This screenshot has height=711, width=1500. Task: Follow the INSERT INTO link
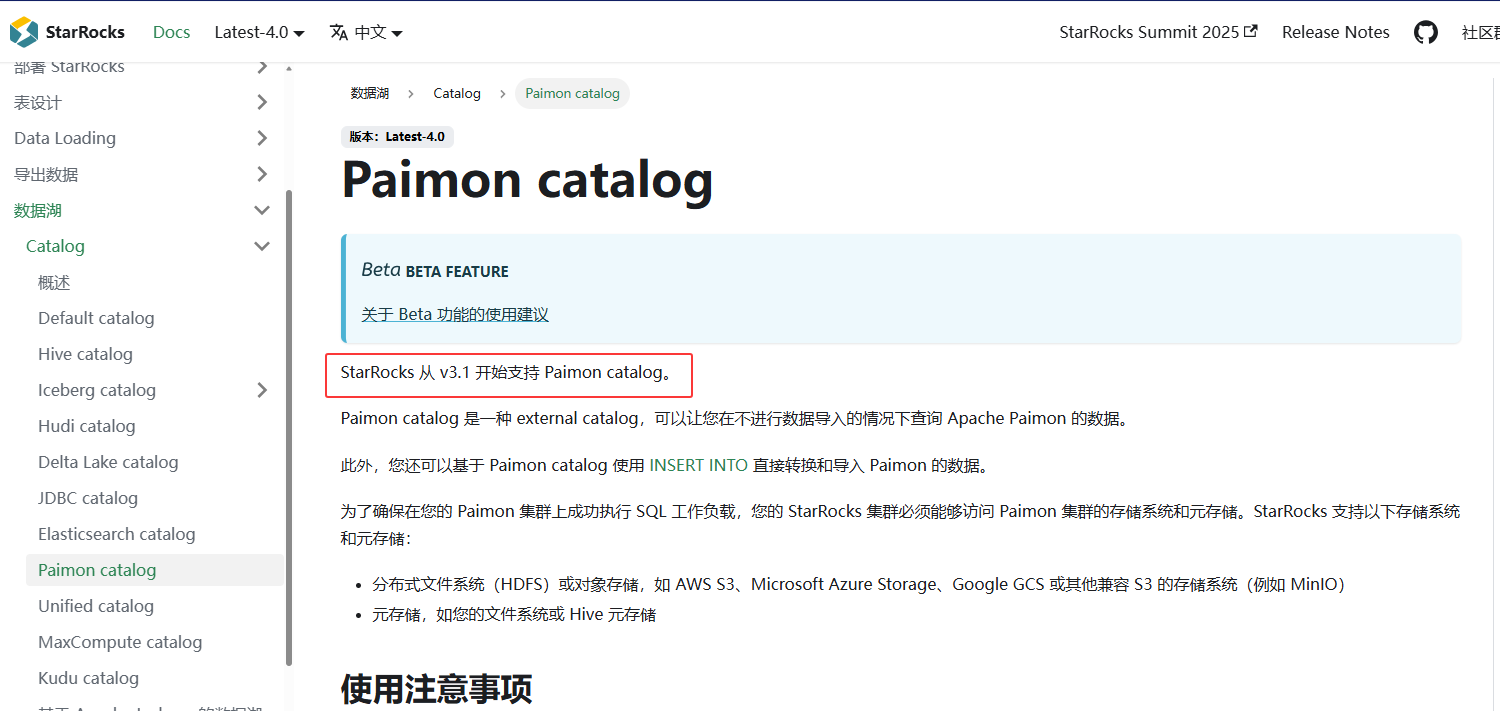click(x=698, y=465)
